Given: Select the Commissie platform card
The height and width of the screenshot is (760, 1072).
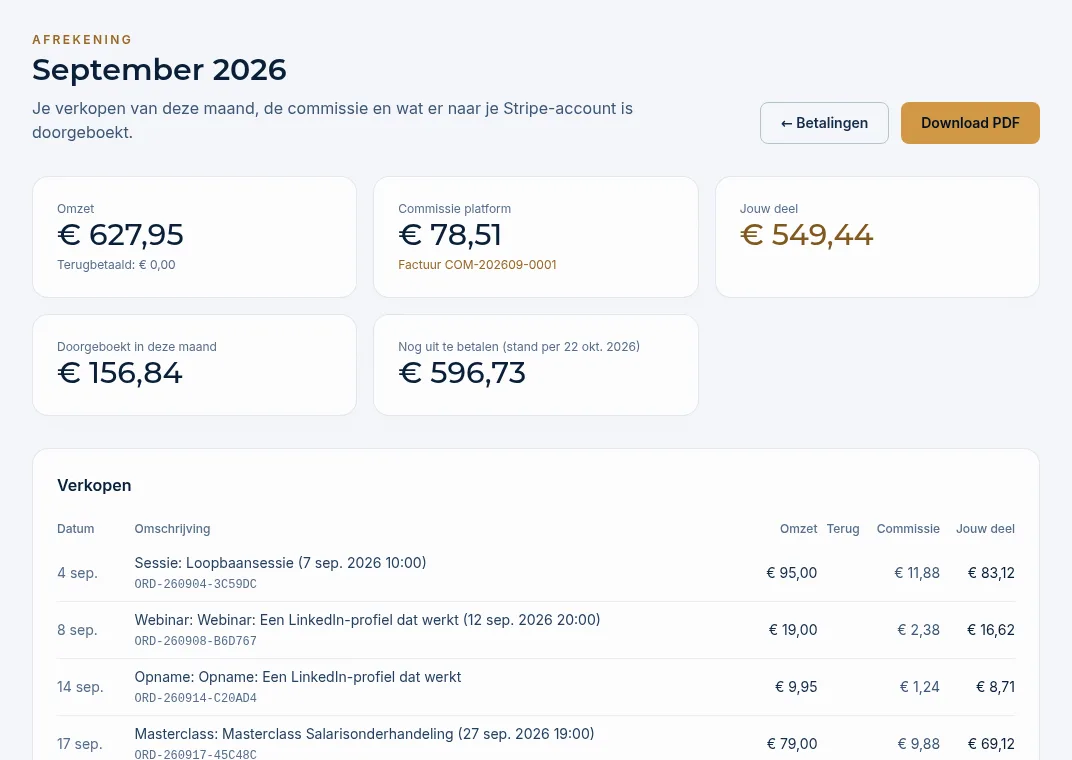Looking at the screenshot, I should pyautogui.click(x=536, y=237).
